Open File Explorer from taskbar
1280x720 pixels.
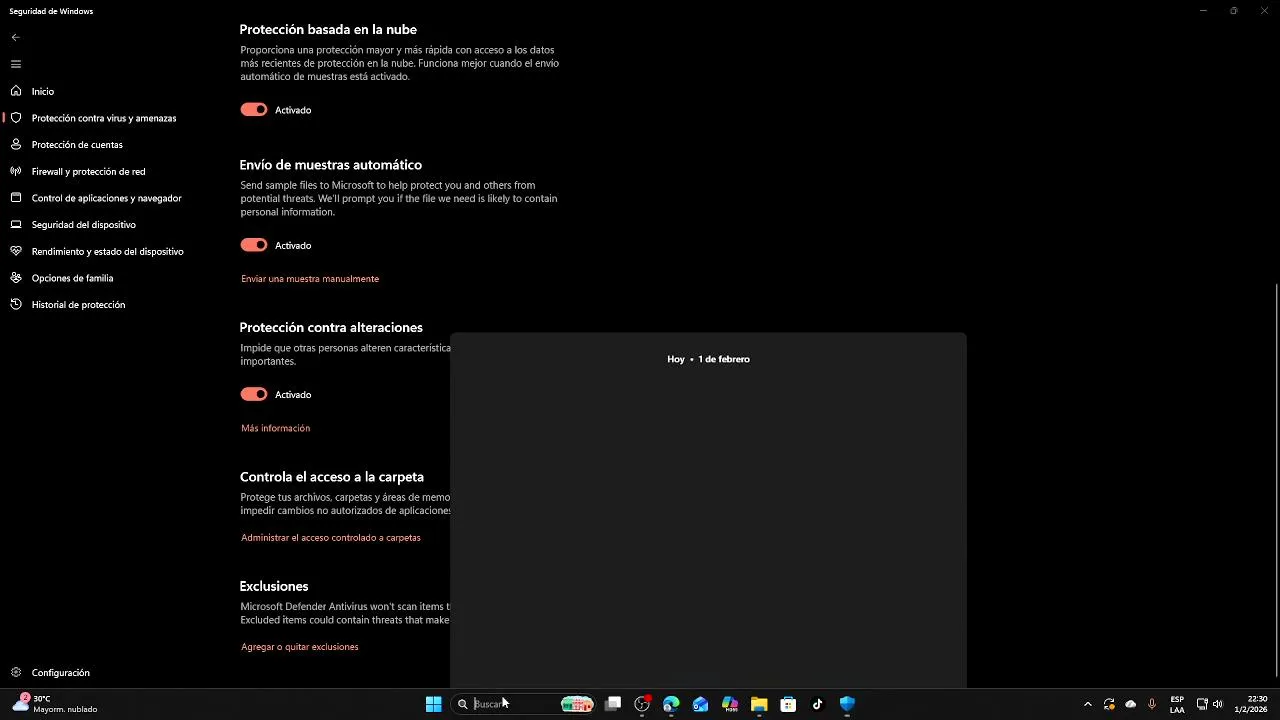coord(759,704)
